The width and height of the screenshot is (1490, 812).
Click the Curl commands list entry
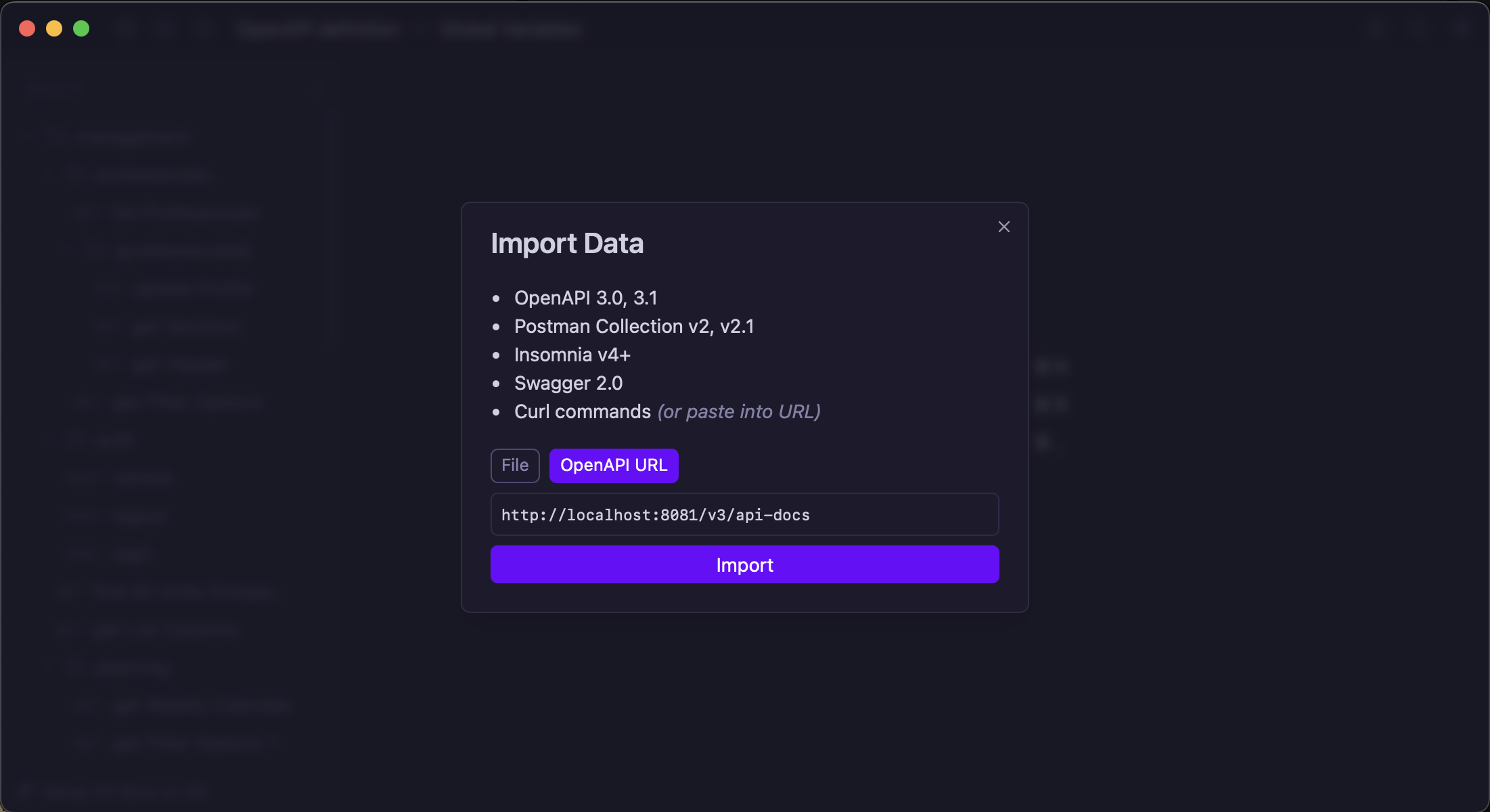(x=582, y=412)
